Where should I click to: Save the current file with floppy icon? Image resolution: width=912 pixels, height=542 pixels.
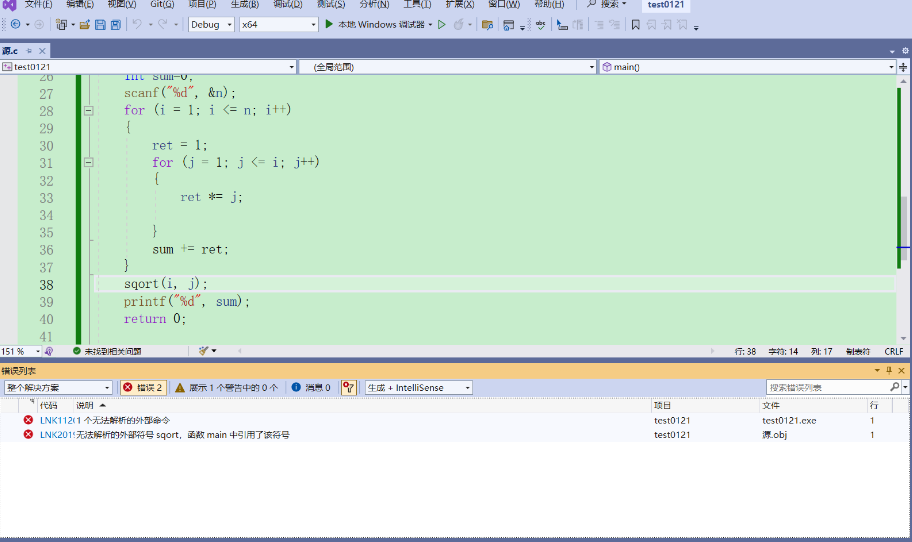point(100,24)
